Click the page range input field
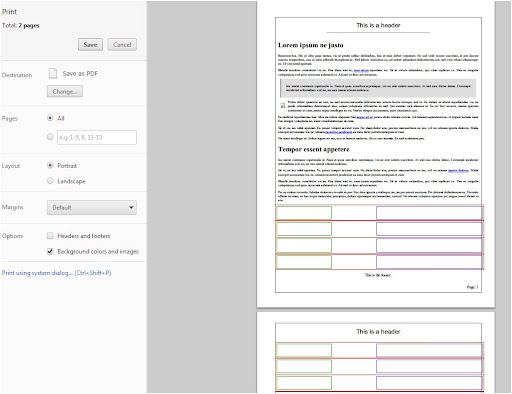 click(97, 137)
